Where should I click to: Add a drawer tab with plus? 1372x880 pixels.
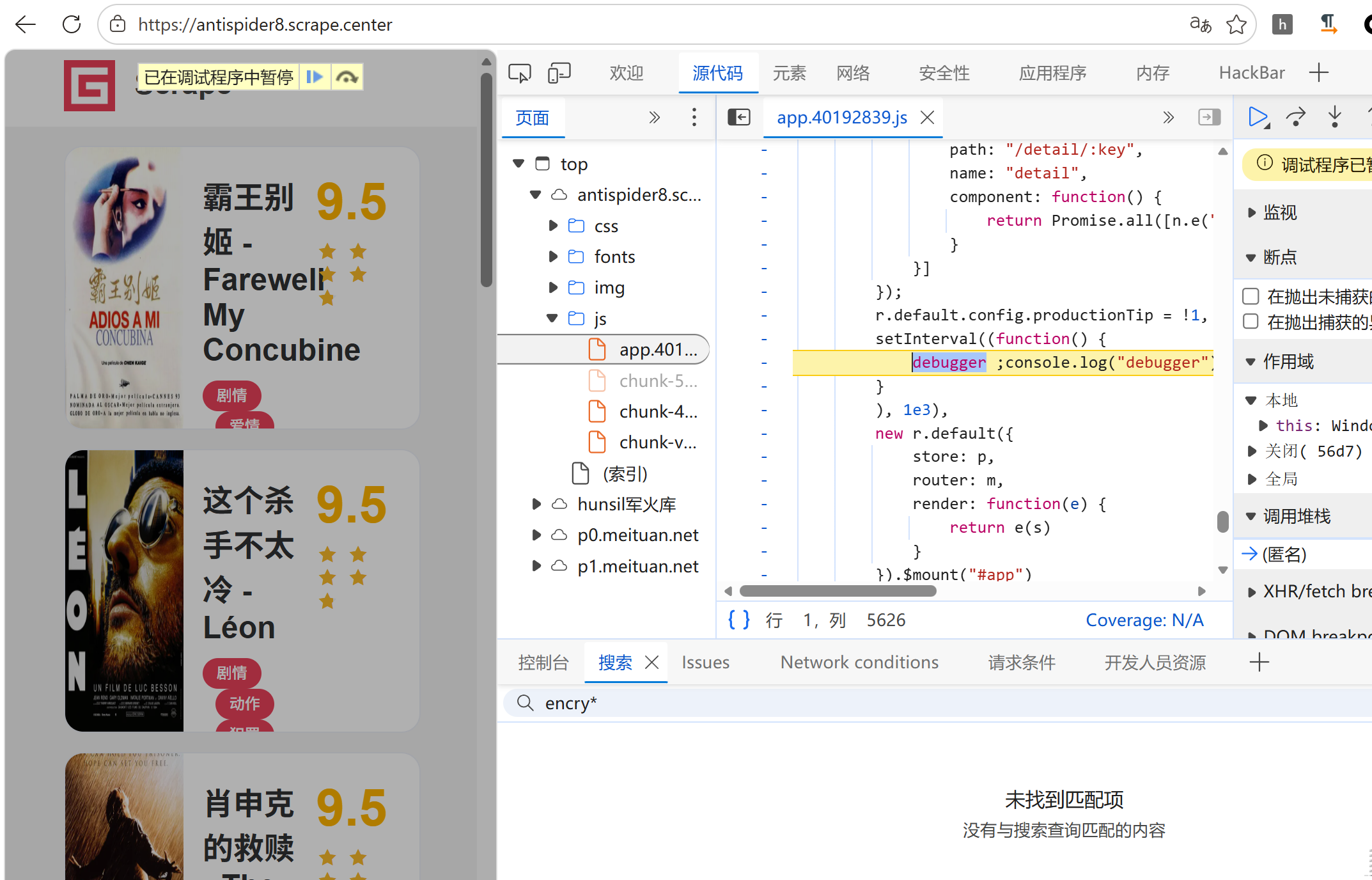click(1259, 663)
